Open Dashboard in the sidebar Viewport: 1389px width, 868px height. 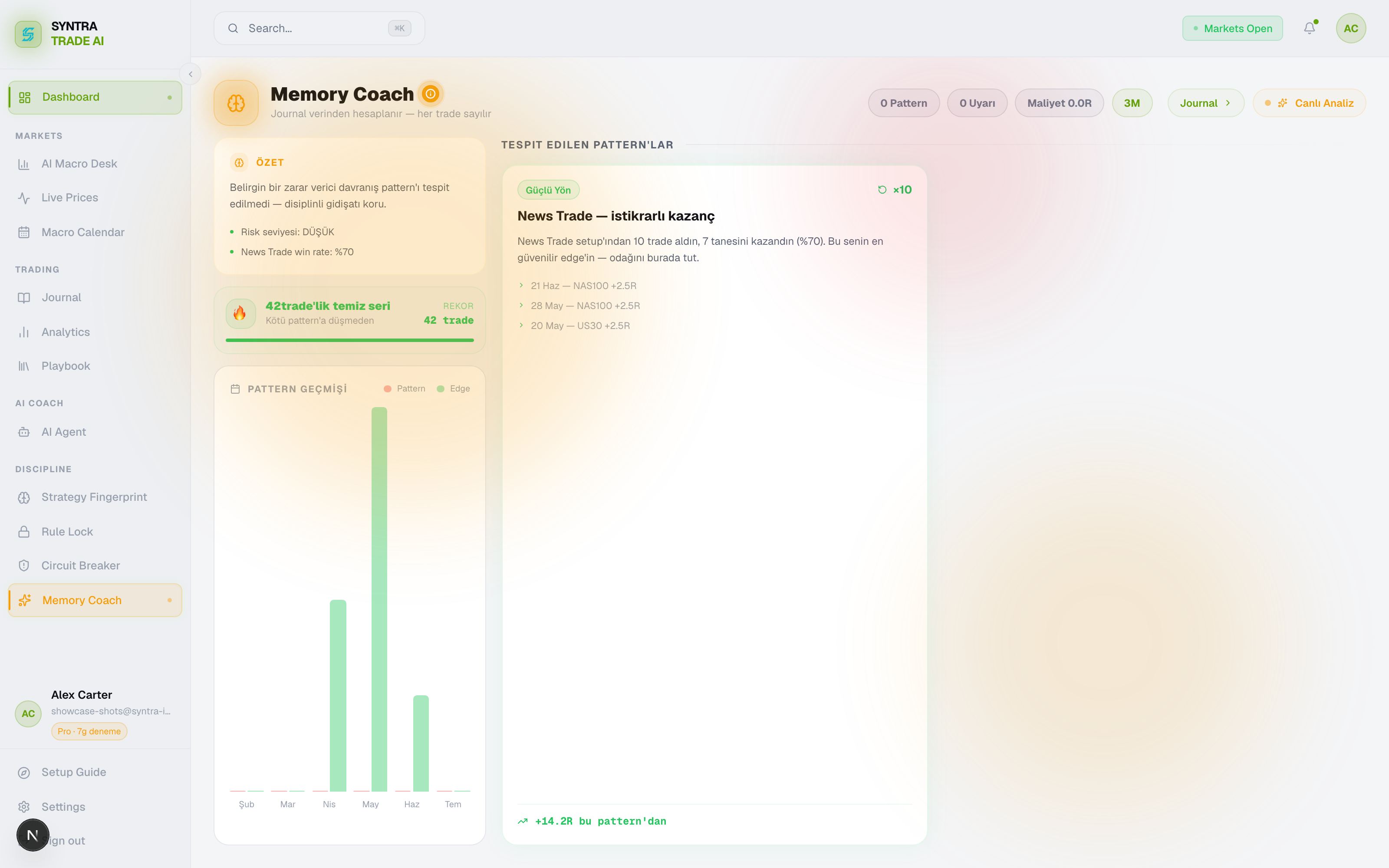pyautogui.click(x=95, y=97)
